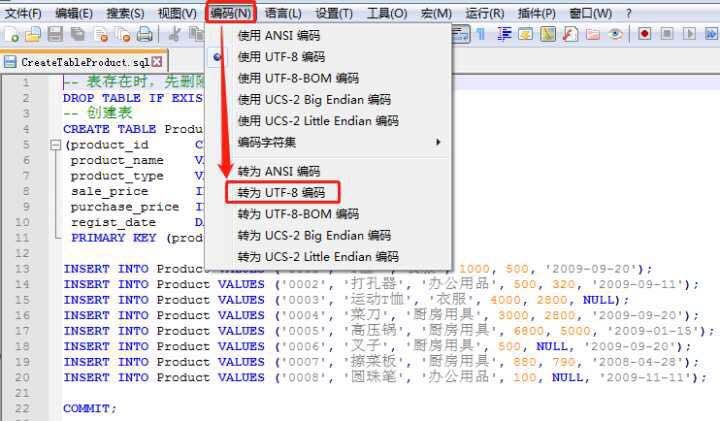Screen dimensions: 720x421
Task: Create a new file with toolbar icon
Action: pyautogui.click(x=11, y=34)
